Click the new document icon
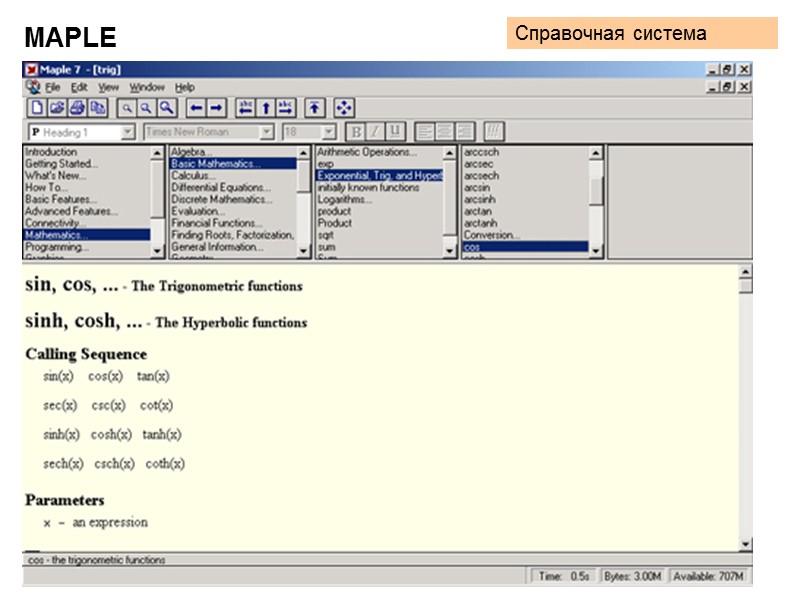The image size is (800, 600). [x=37, y=108]
